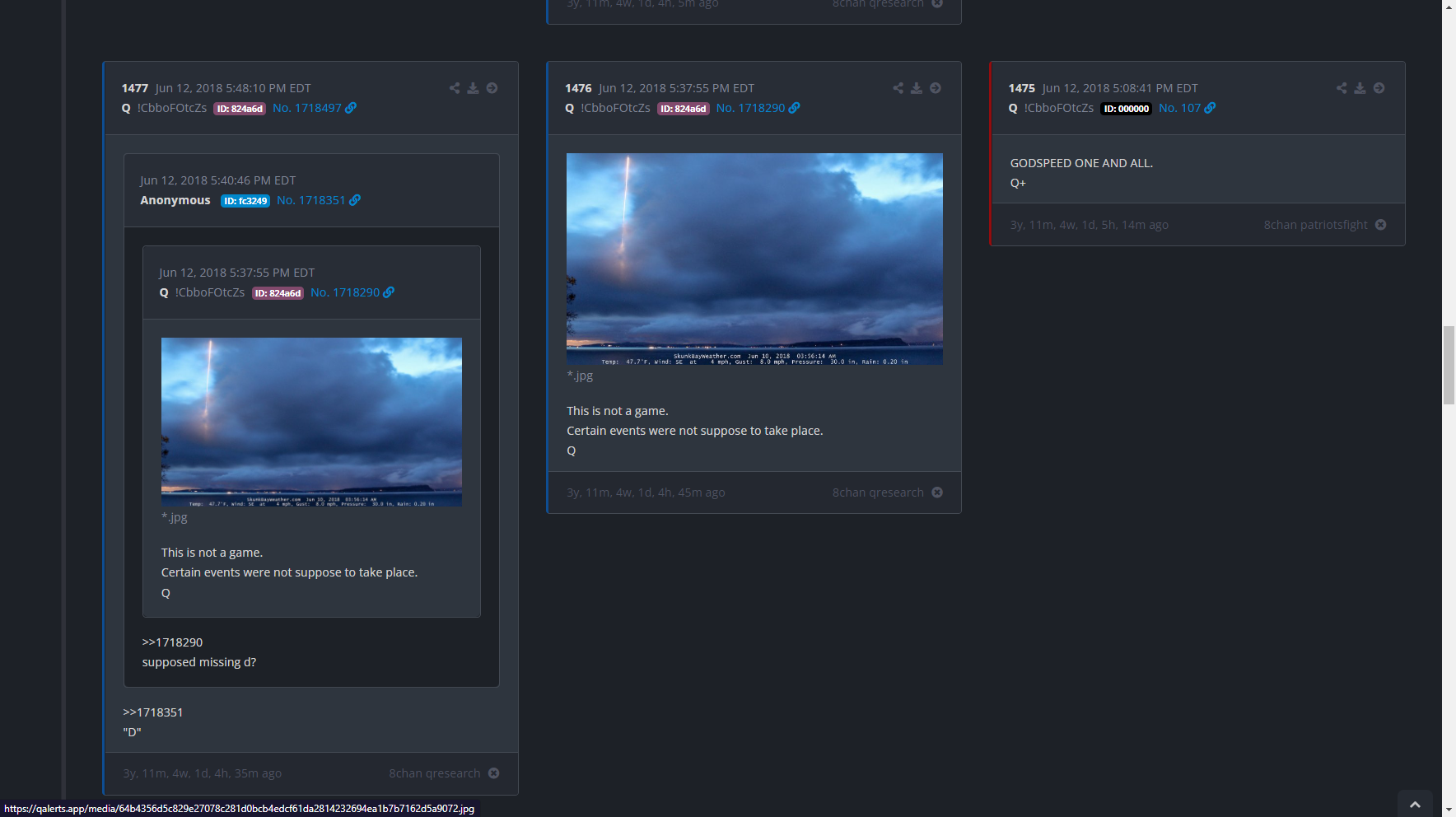The image size is (1456, 817).
Task: Click *.jpg filename under quoted image in 1477
Action: pyautogui.click(x=175, y=517)
